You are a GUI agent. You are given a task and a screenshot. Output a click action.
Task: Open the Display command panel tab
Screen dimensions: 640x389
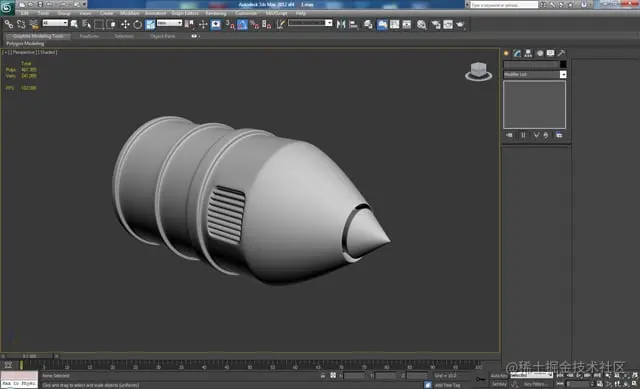click(x=551, y=53)
